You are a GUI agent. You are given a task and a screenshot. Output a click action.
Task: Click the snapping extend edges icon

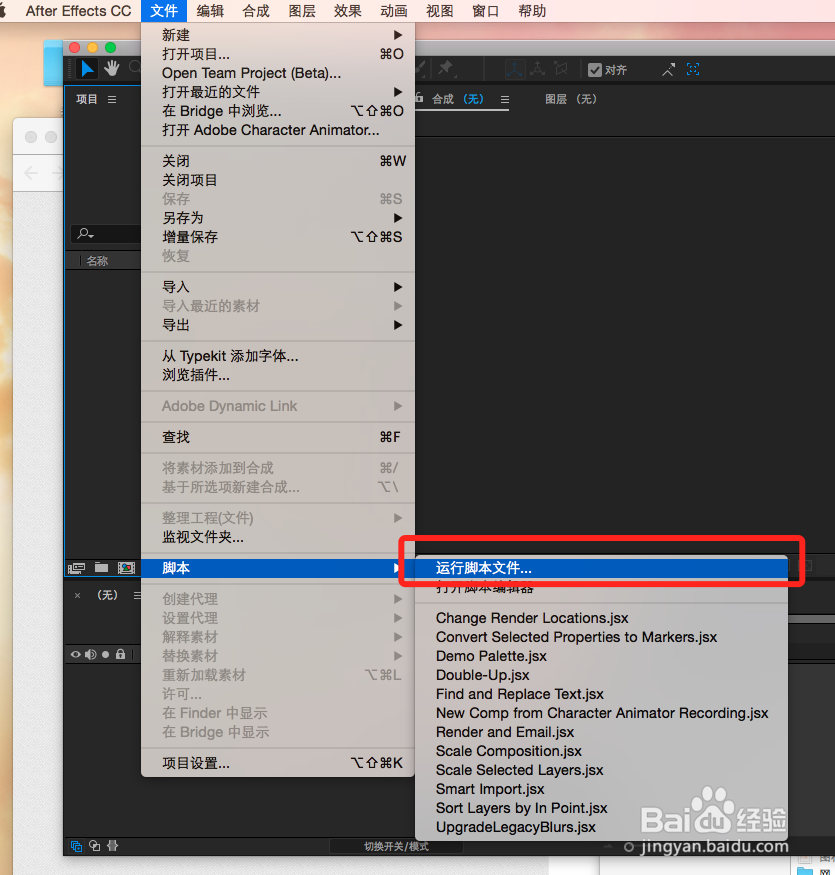pos(669,70)
